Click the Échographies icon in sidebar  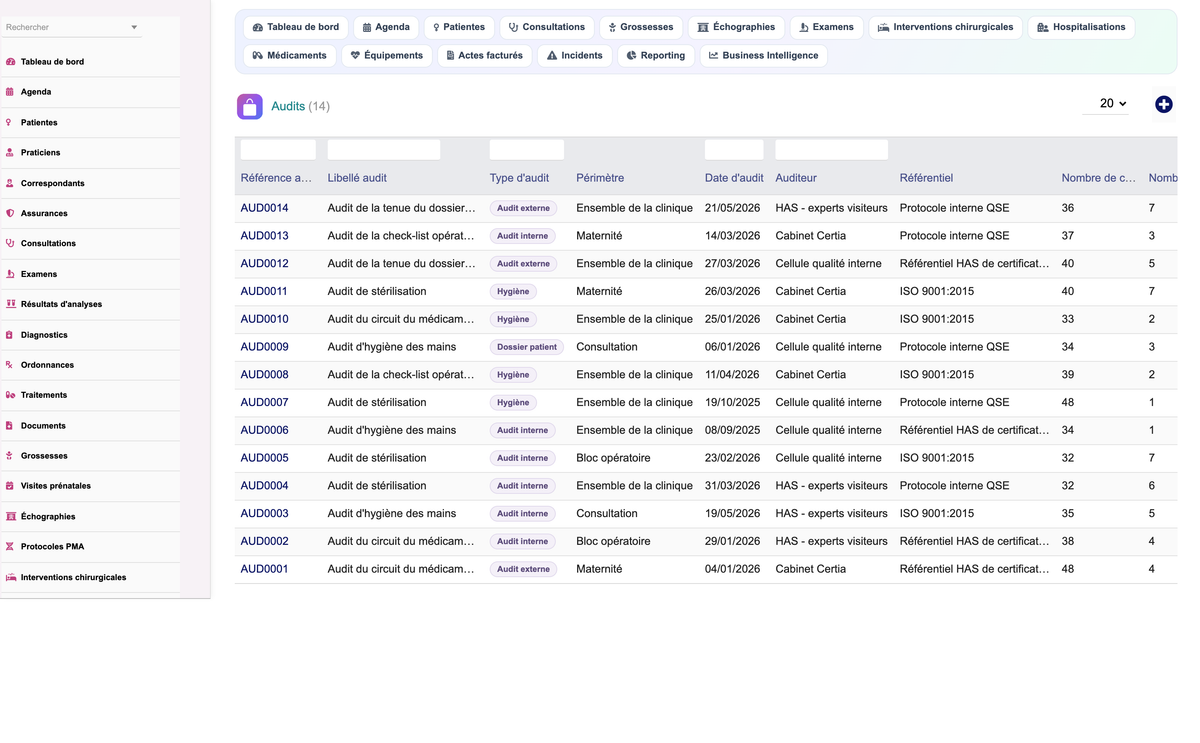click(x=10, y=517)
